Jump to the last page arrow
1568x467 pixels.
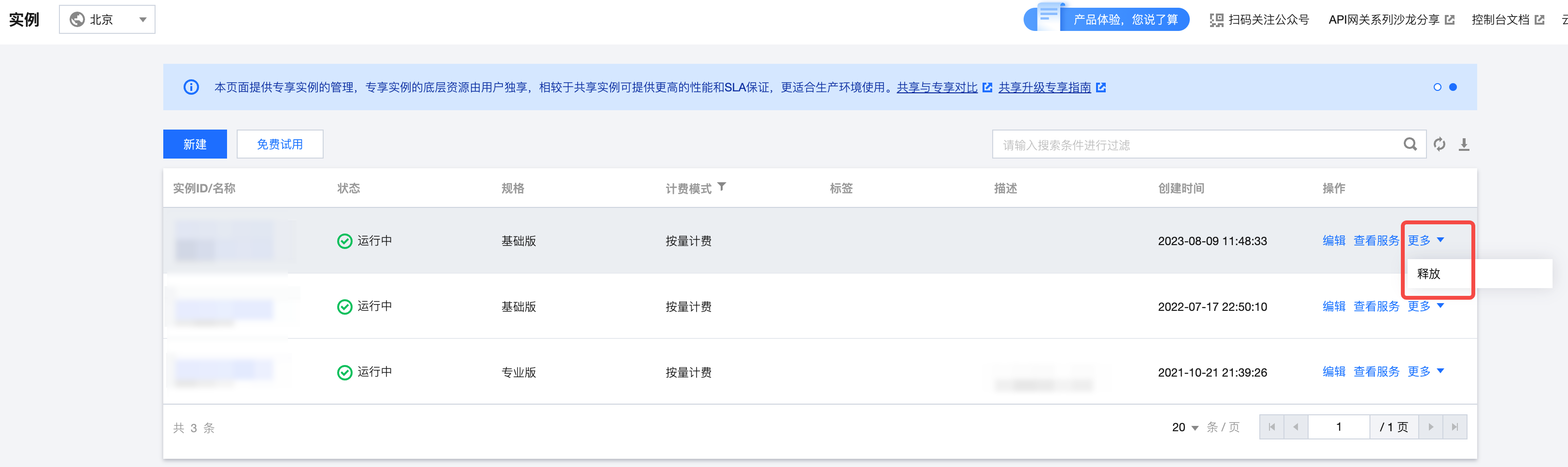coord(1455,427)
